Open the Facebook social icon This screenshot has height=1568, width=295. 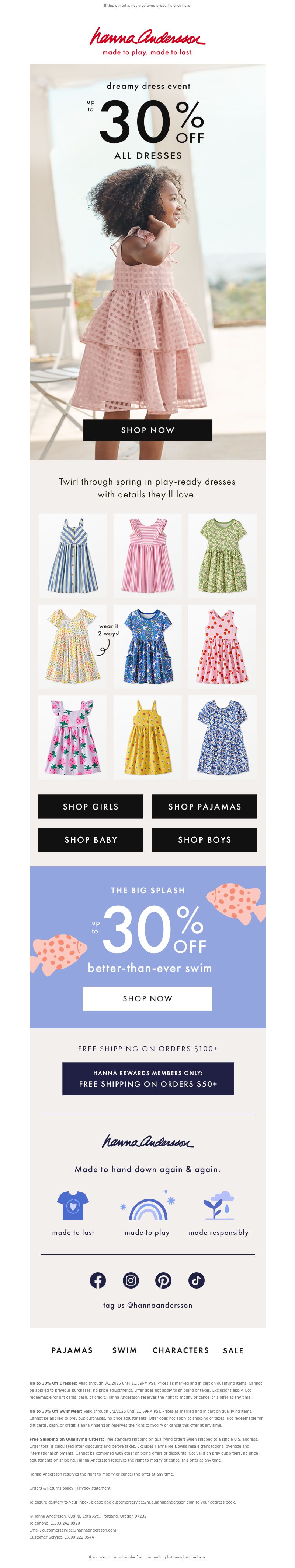98,1281
